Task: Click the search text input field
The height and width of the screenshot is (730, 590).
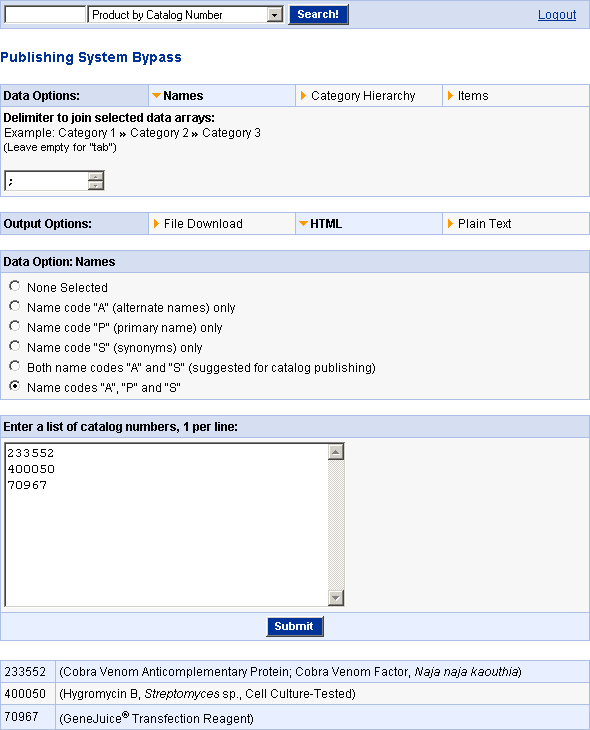Action: pyautogui.click(x=45, y=14)
